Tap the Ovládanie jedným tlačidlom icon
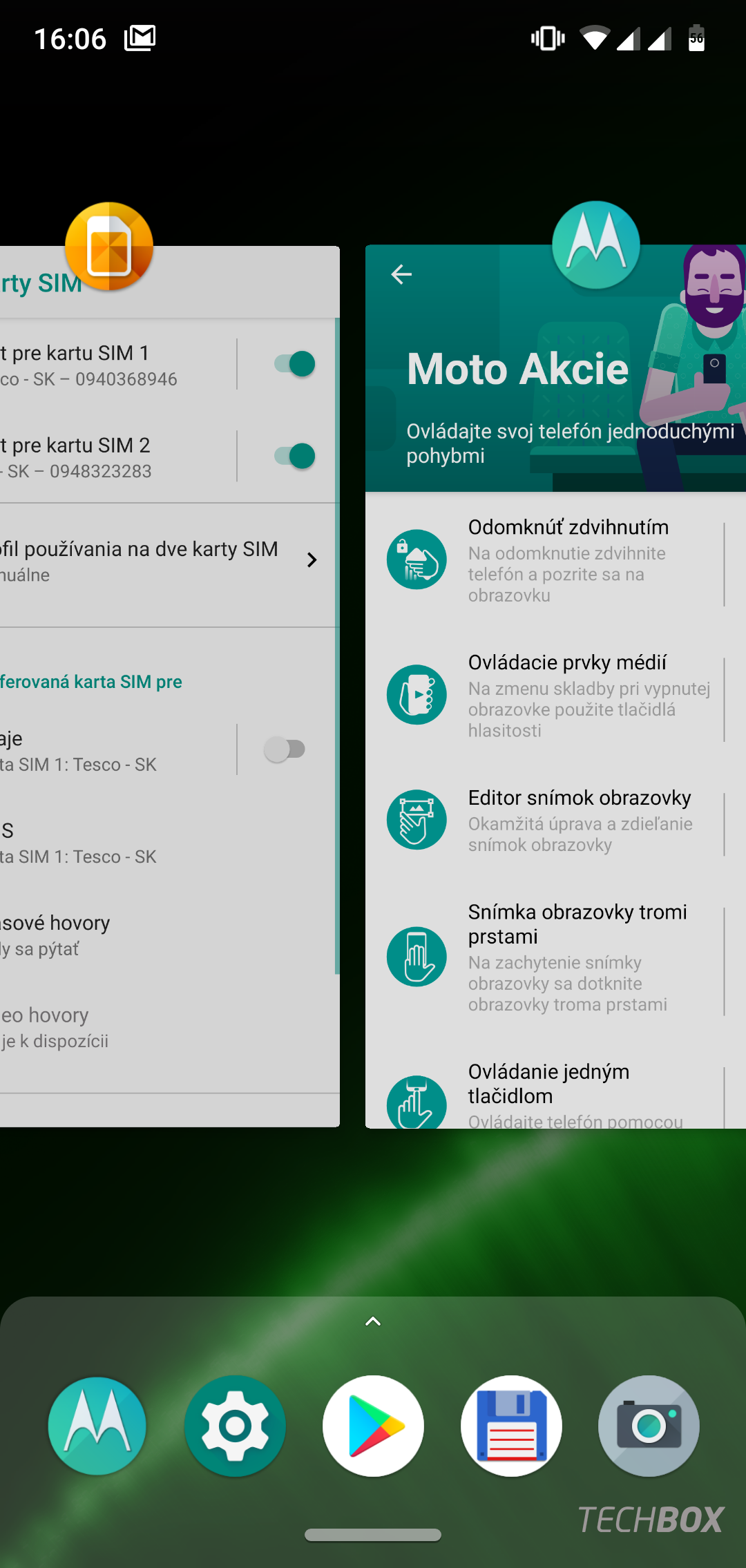The height and width of the screenshot is (1568, 746). (417, 1102)
